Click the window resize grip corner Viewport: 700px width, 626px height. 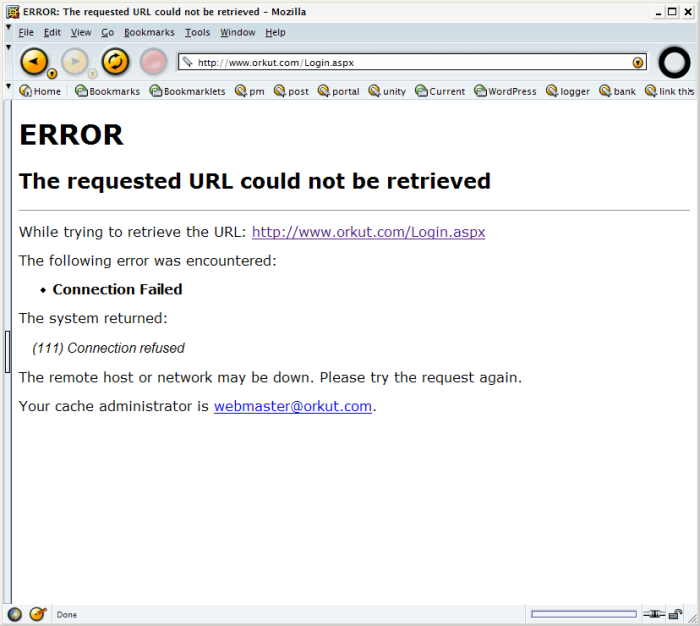pos(692,618)
